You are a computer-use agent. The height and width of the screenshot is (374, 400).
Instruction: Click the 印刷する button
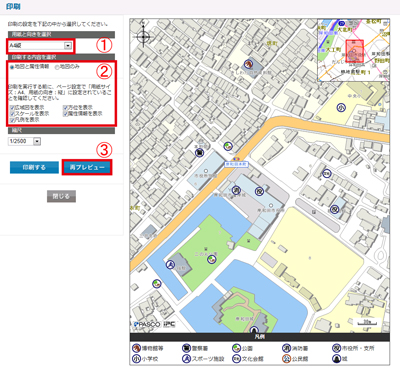tap(34, 167)
